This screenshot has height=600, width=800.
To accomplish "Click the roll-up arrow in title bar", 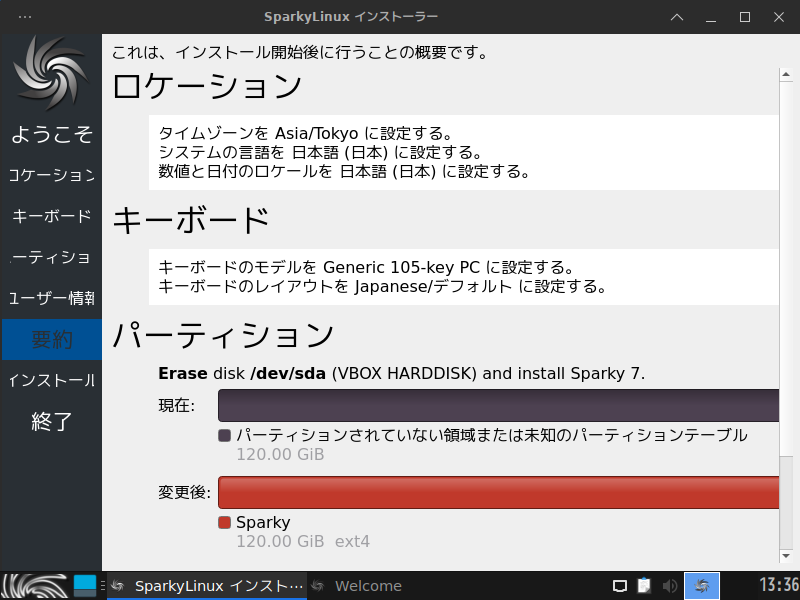I will pos(677,17).
